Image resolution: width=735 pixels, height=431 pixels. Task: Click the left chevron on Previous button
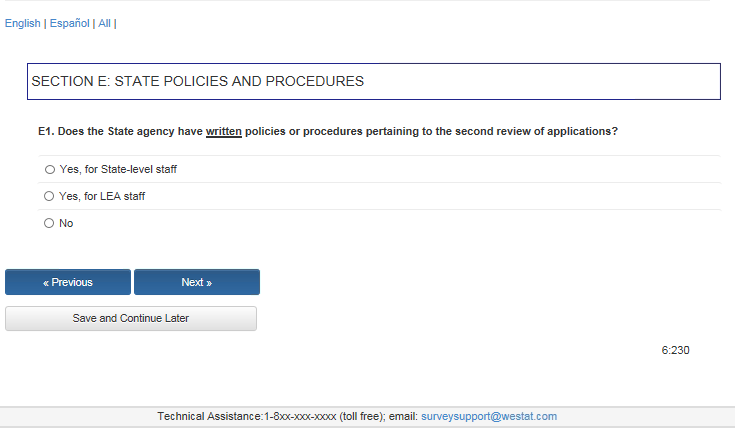click(x=46, y=283)
